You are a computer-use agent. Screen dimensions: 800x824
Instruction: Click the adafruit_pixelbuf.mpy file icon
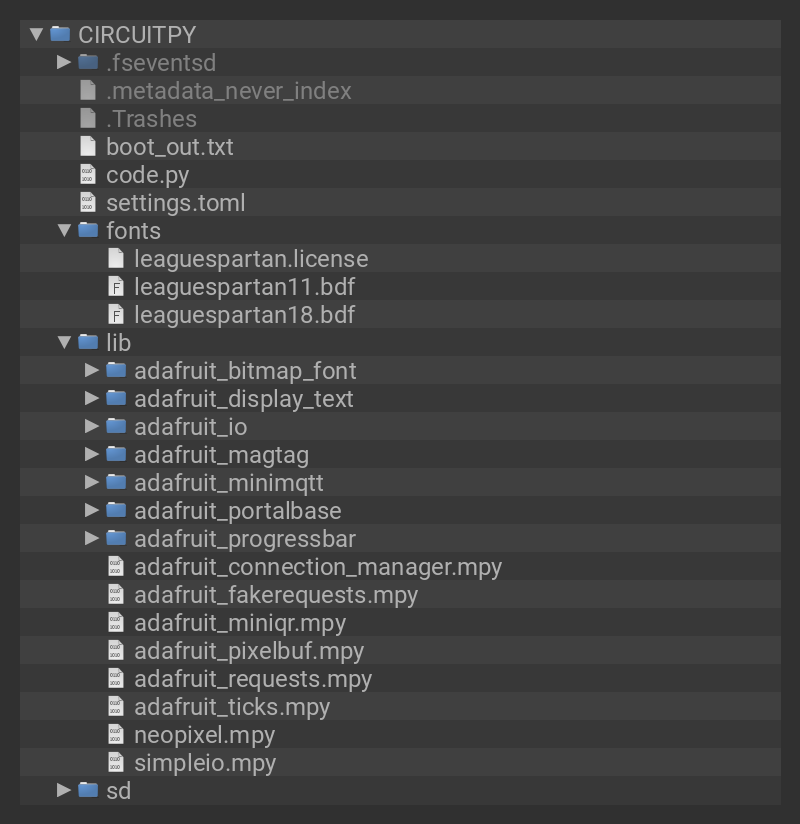click(x=116, y=650)
